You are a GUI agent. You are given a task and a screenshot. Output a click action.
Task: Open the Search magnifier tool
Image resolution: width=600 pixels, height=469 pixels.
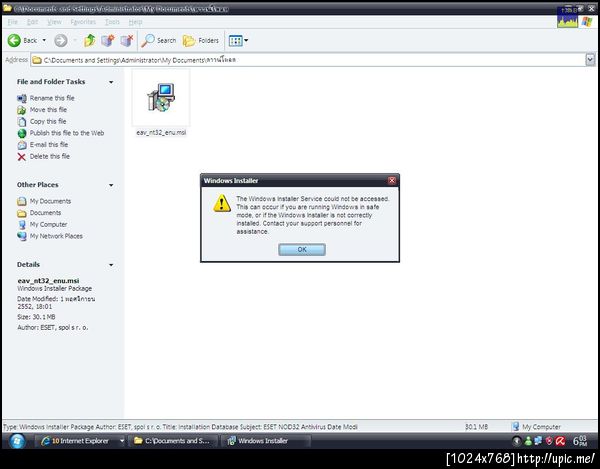click(148, 40)
